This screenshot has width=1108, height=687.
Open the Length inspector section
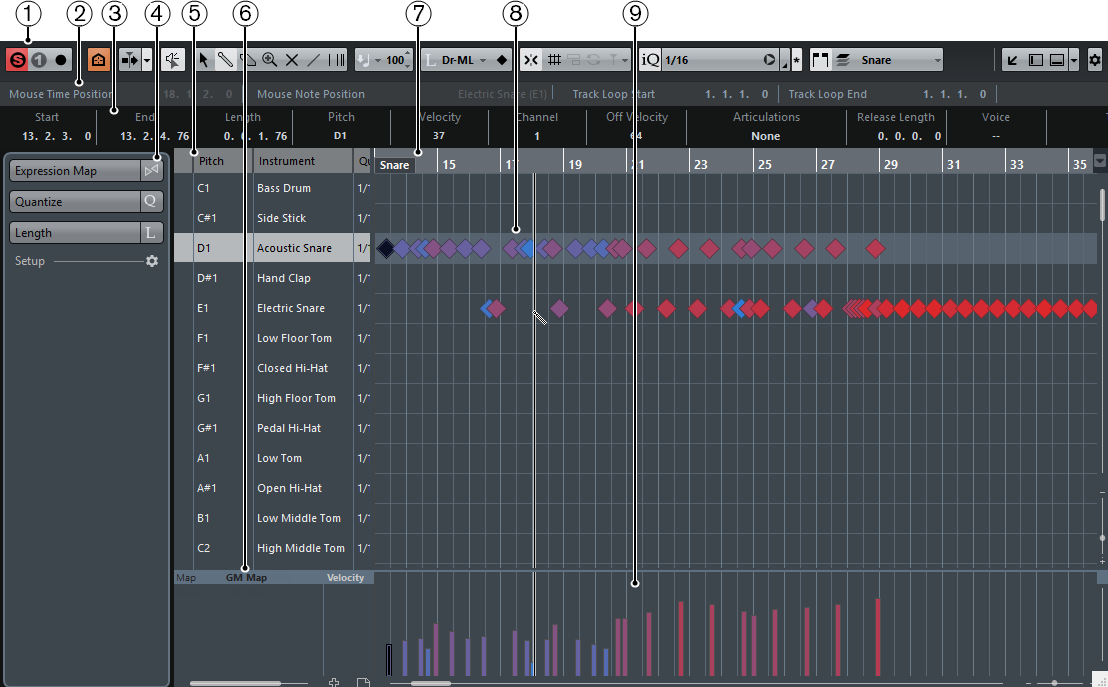point(75,233)
